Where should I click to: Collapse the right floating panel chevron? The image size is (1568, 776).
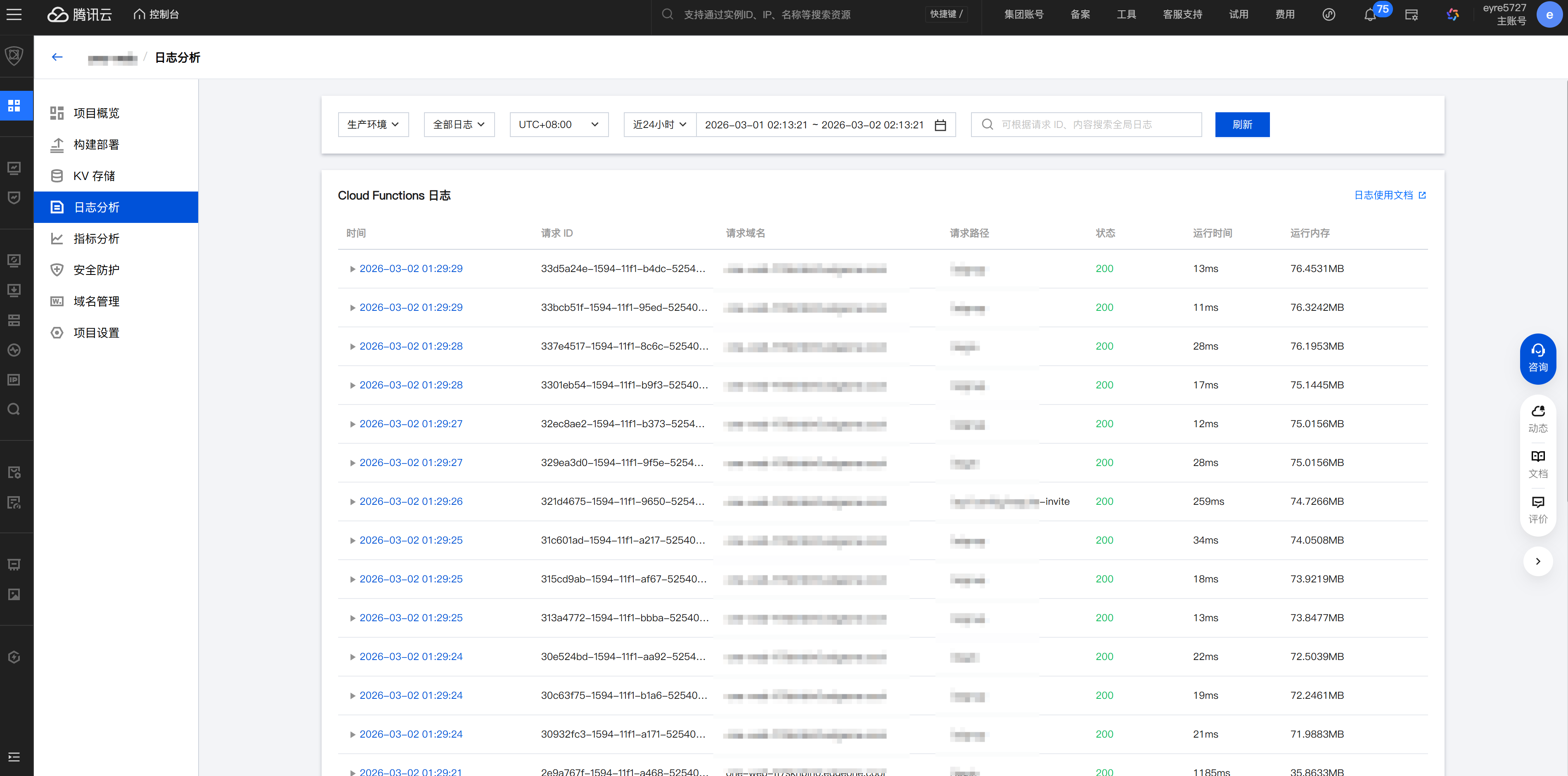coord(1537,561)
